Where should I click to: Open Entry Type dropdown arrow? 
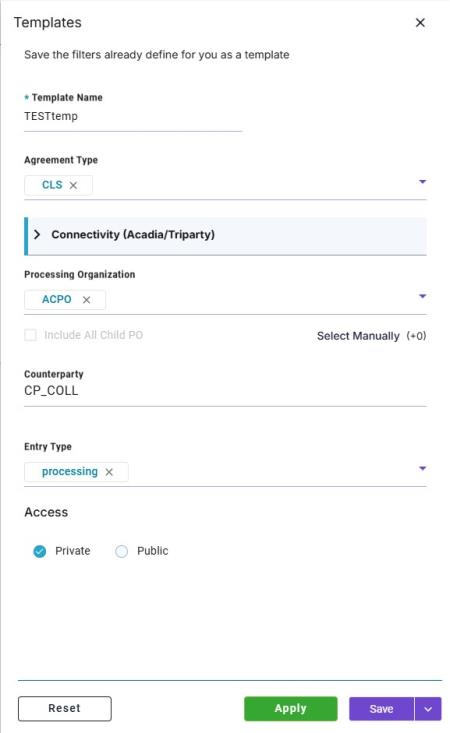(x=422, y=468)
